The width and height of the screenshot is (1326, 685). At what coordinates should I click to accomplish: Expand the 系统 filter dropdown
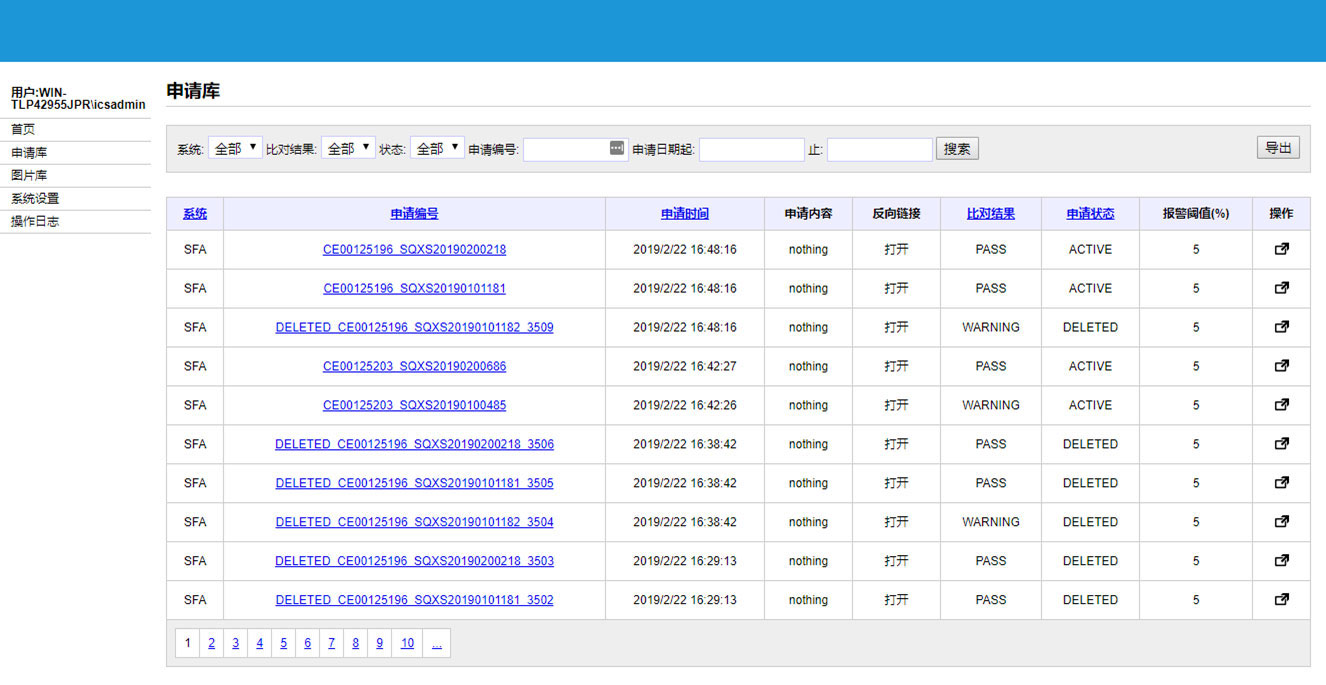235,149
